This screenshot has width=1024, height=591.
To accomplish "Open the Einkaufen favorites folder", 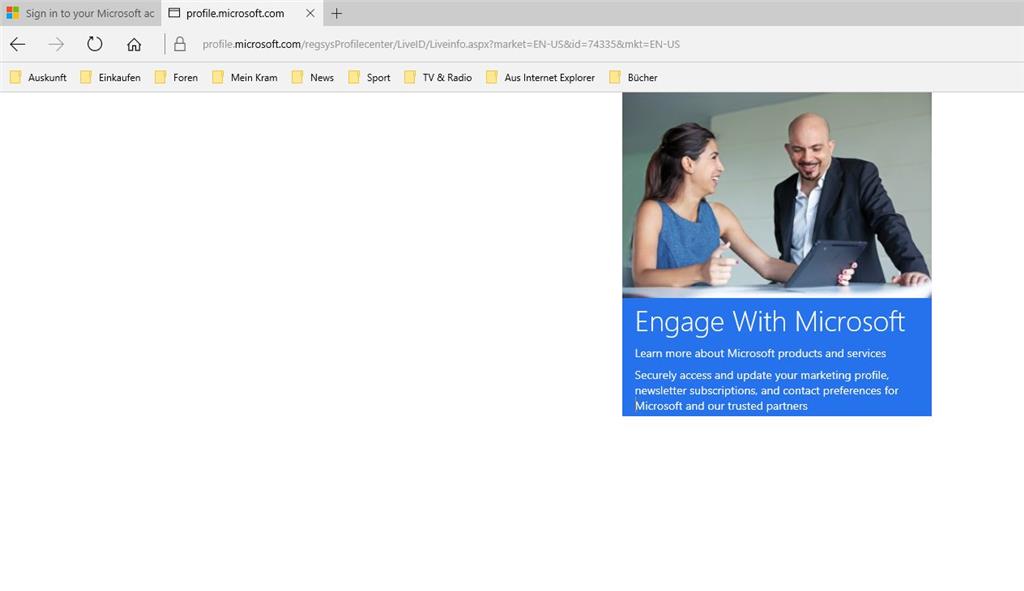I will (110, 78).
